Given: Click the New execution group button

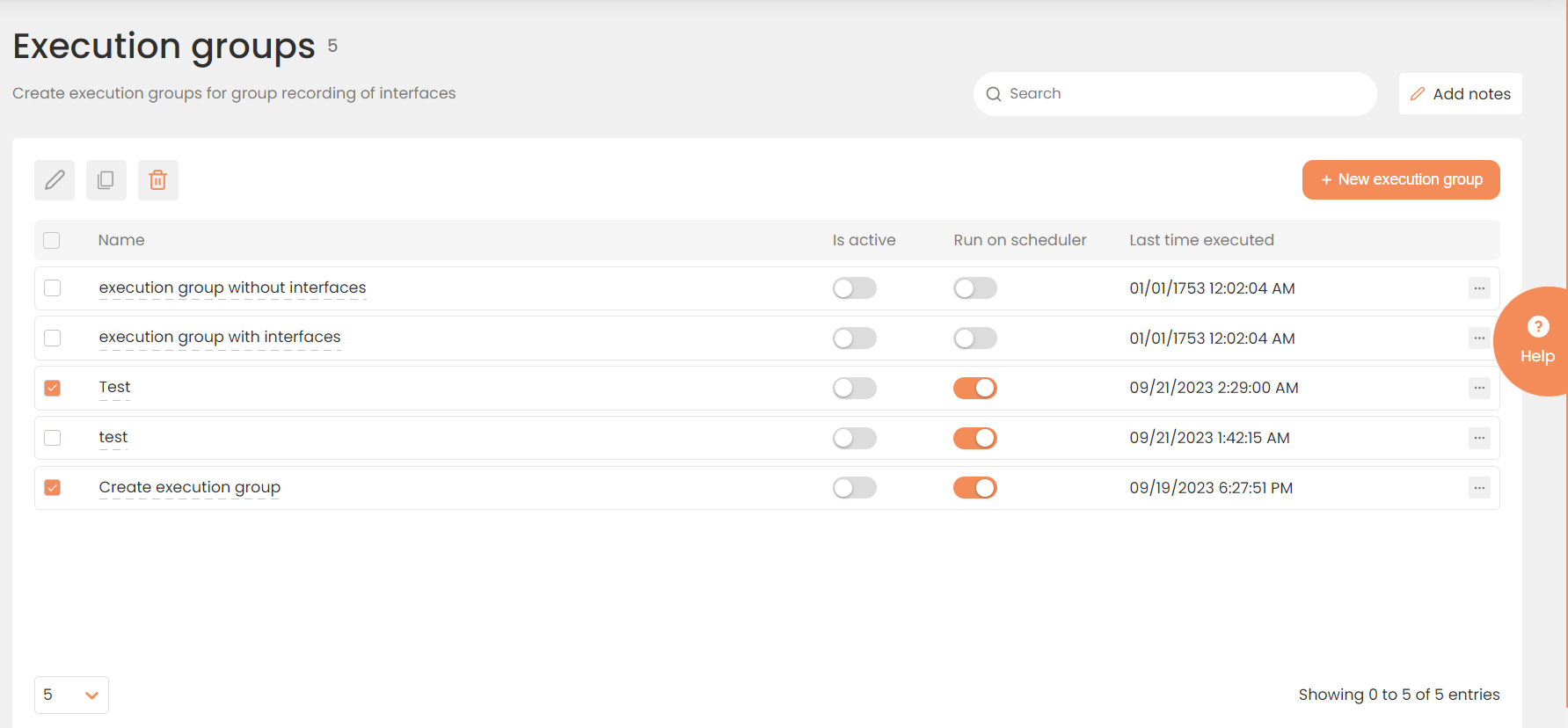Looking at the screenshot, I should (x=1400, y=179).
